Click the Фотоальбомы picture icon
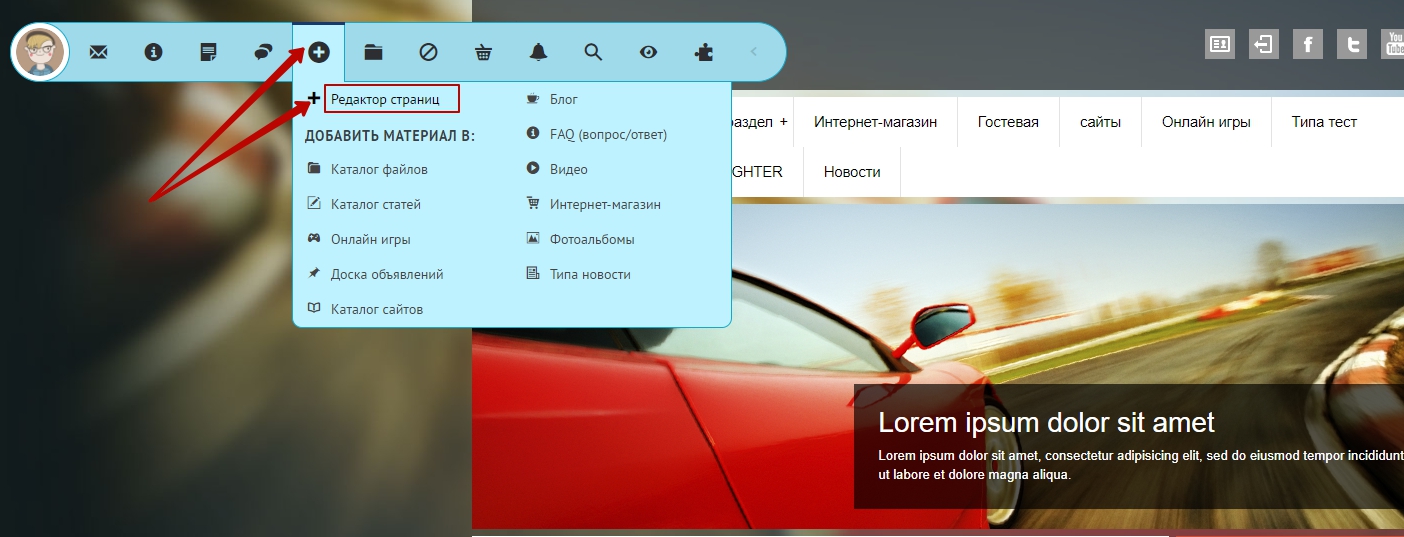This screenshot has width=1404, height=537. (x=533, y=238)
